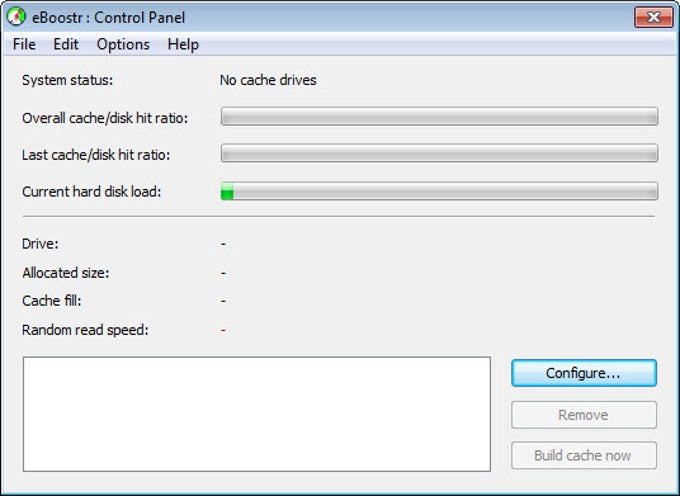Open the Options menu

(x=123, y=44)
